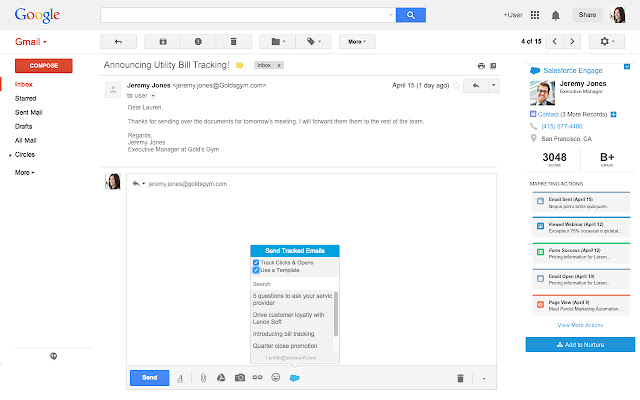The width and height of the screenshot is (640, 400).
Task: Reply to Jeremy Jones message
Action: (x=476, y=86)
